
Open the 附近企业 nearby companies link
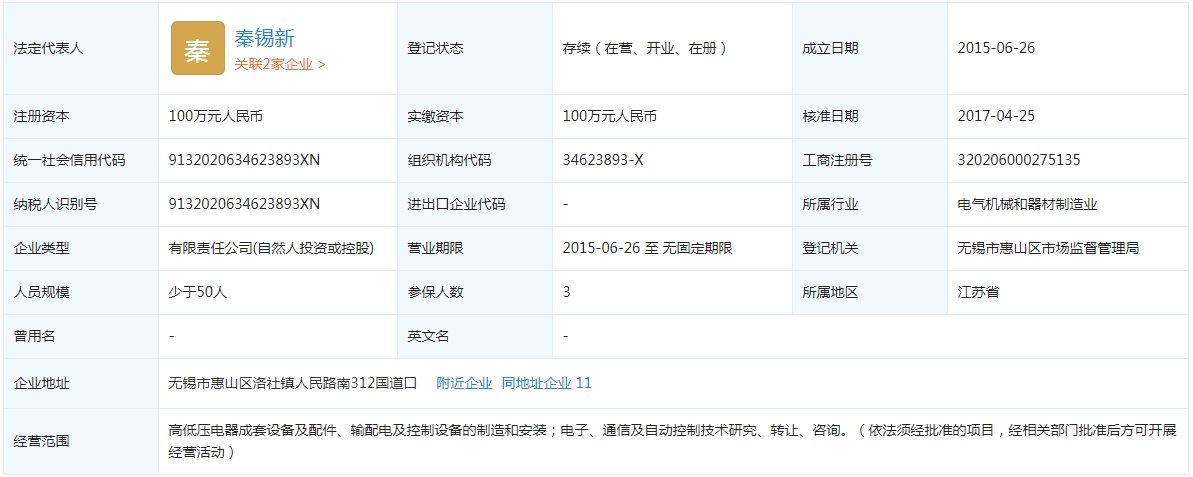pos(464,383)
